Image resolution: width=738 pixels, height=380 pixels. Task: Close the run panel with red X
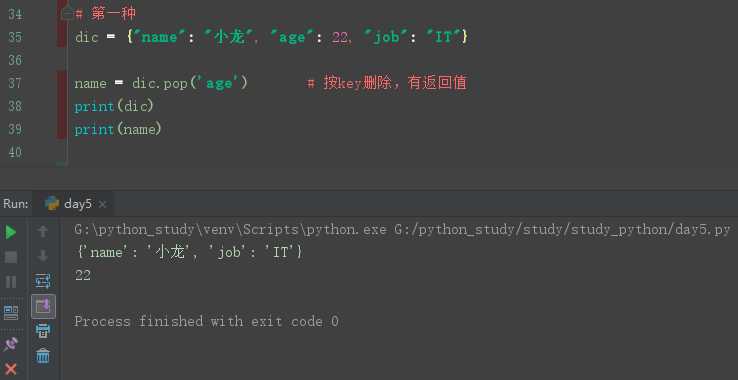tap(10, 369)
